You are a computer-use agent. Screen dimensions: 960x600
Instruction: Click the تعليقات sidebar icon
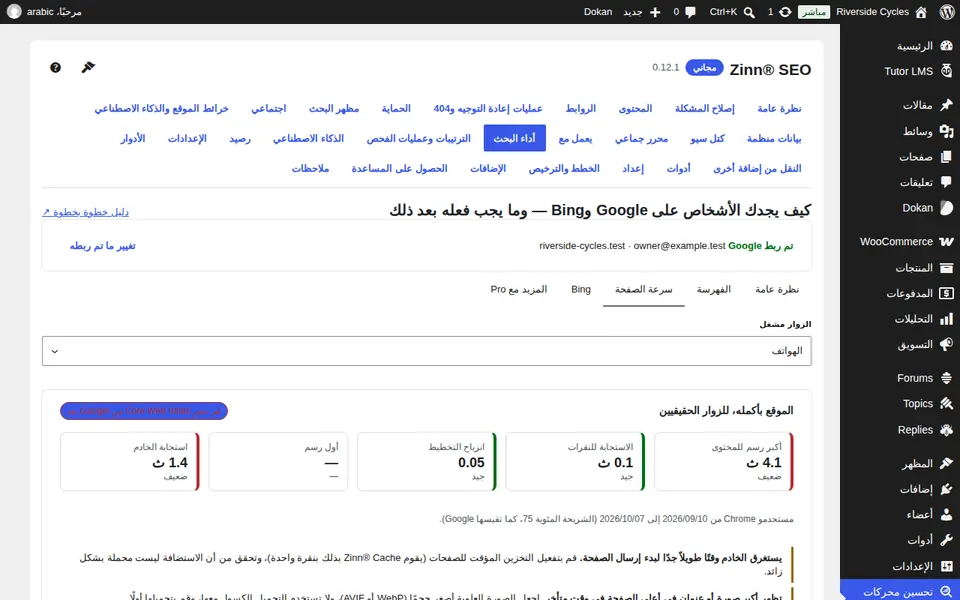pyautogui.click(x=947, y=182)
